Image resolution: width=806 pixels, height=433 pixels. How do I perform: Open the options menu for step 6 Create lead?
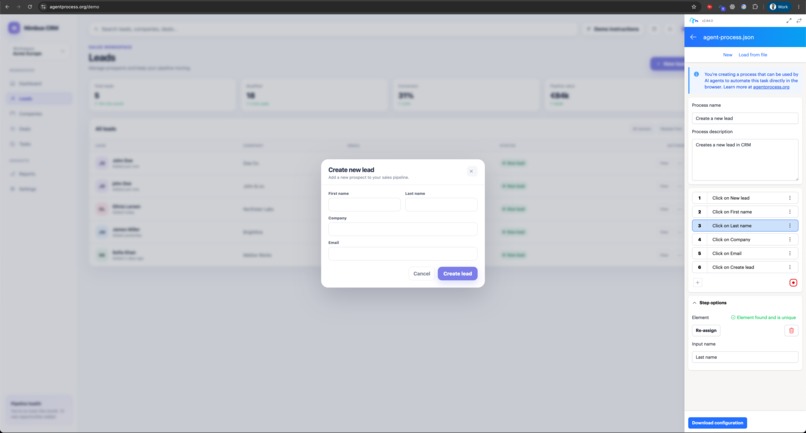790,267
